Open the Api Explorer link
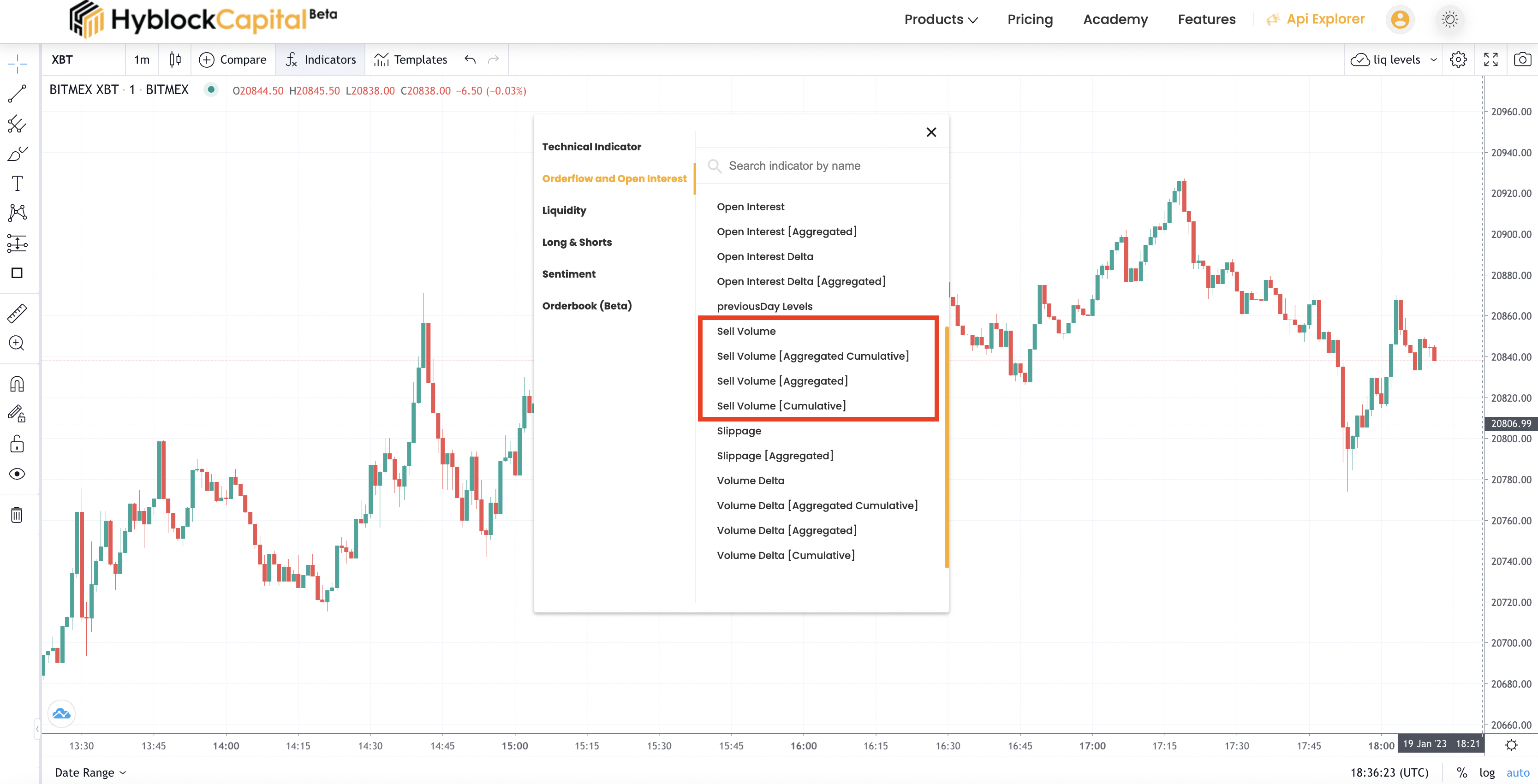Screen dimensions: 1538x784 pyautogui.click(x=1325, y=20)
